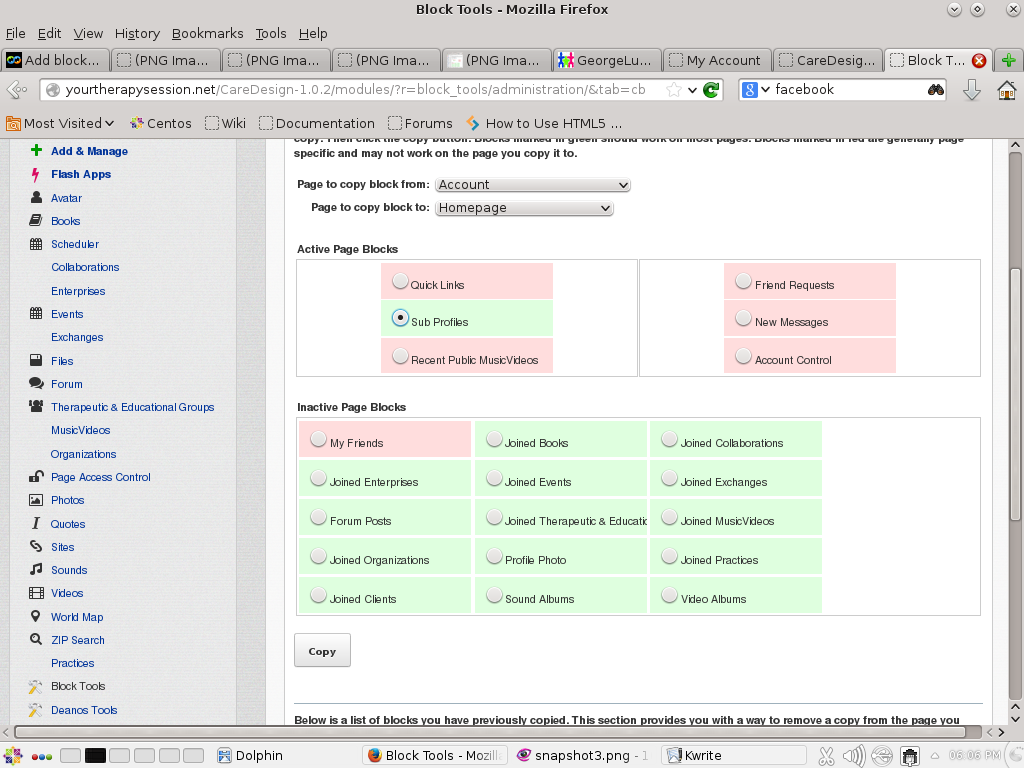Click the World Map pin icon
The height and width of the screenshot is (768, 1024).
point(36,617)
